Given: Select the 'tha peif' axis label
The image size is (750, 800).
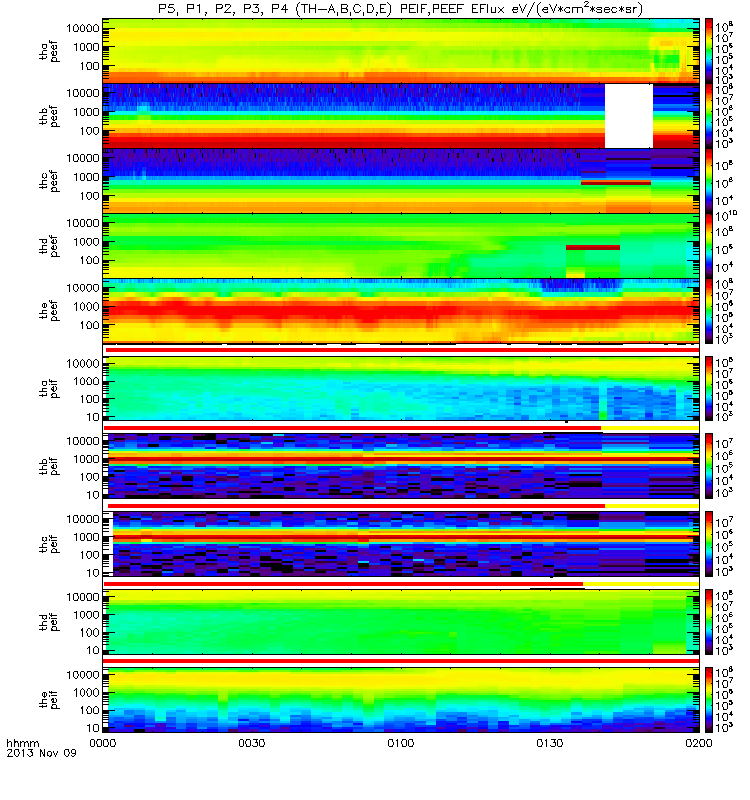Looking at the screenshot, I should coord(49,389).
